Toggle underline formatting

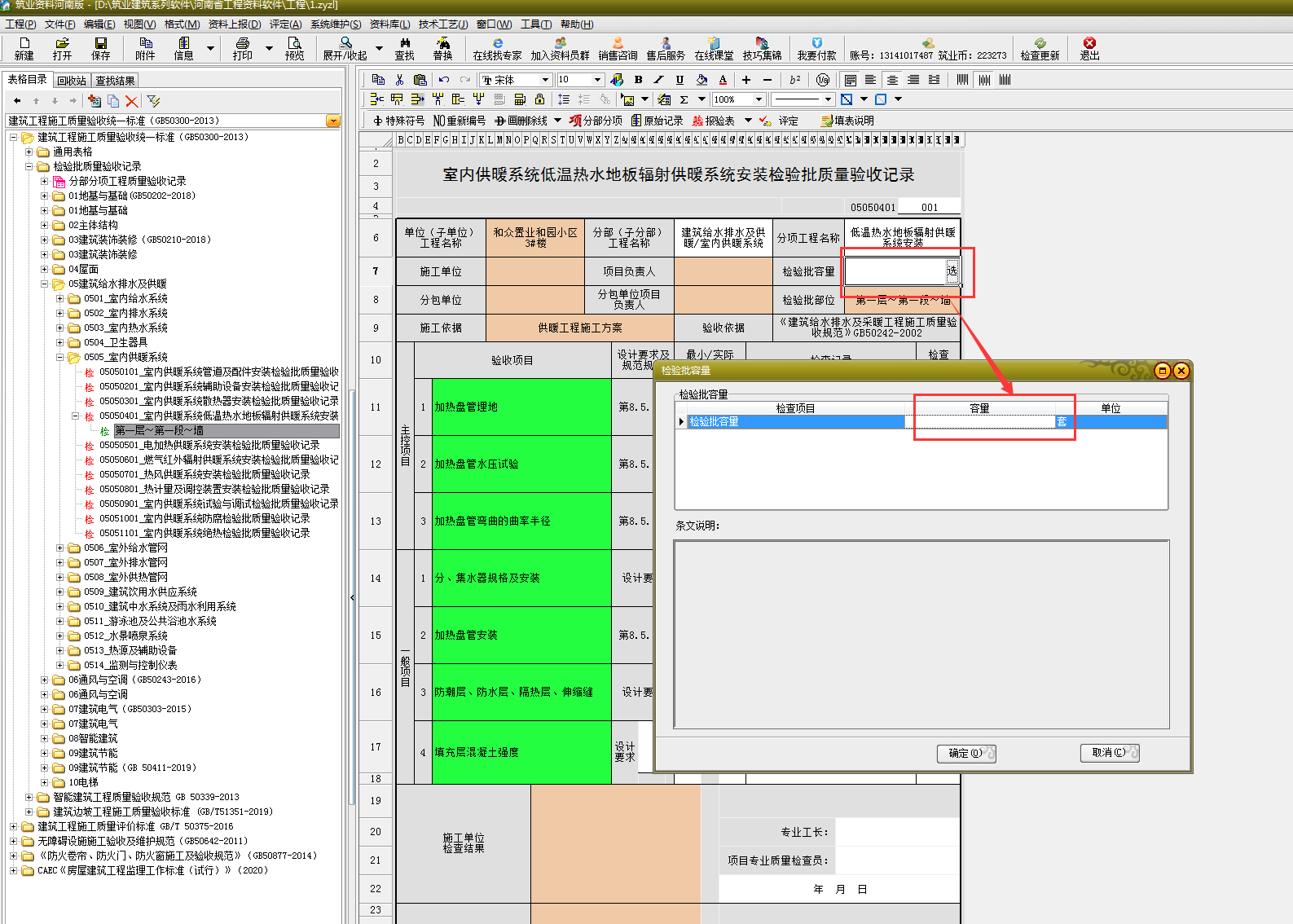[x=680, y=79]
